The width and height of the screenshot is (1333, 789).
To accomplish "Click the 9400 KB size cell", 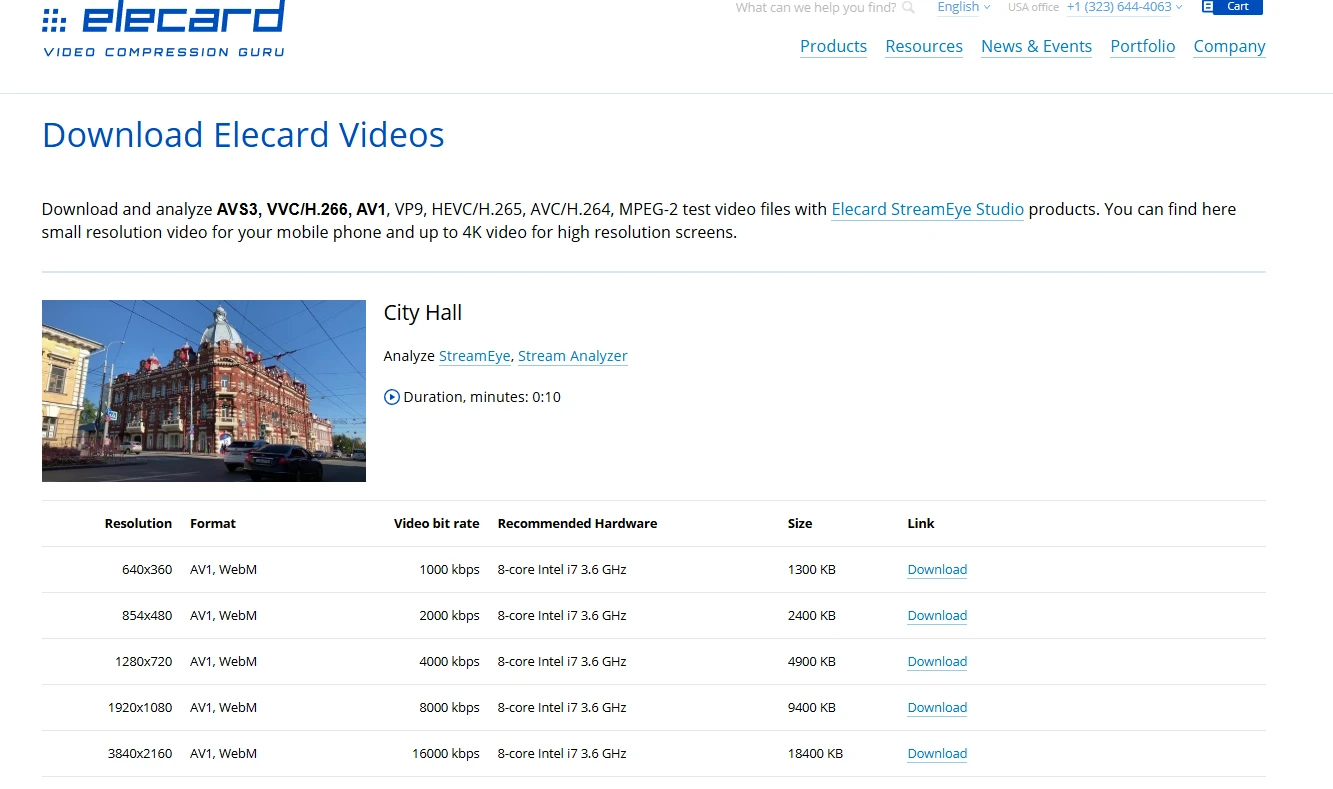I will pyautogui.click(x=812, y=708).
